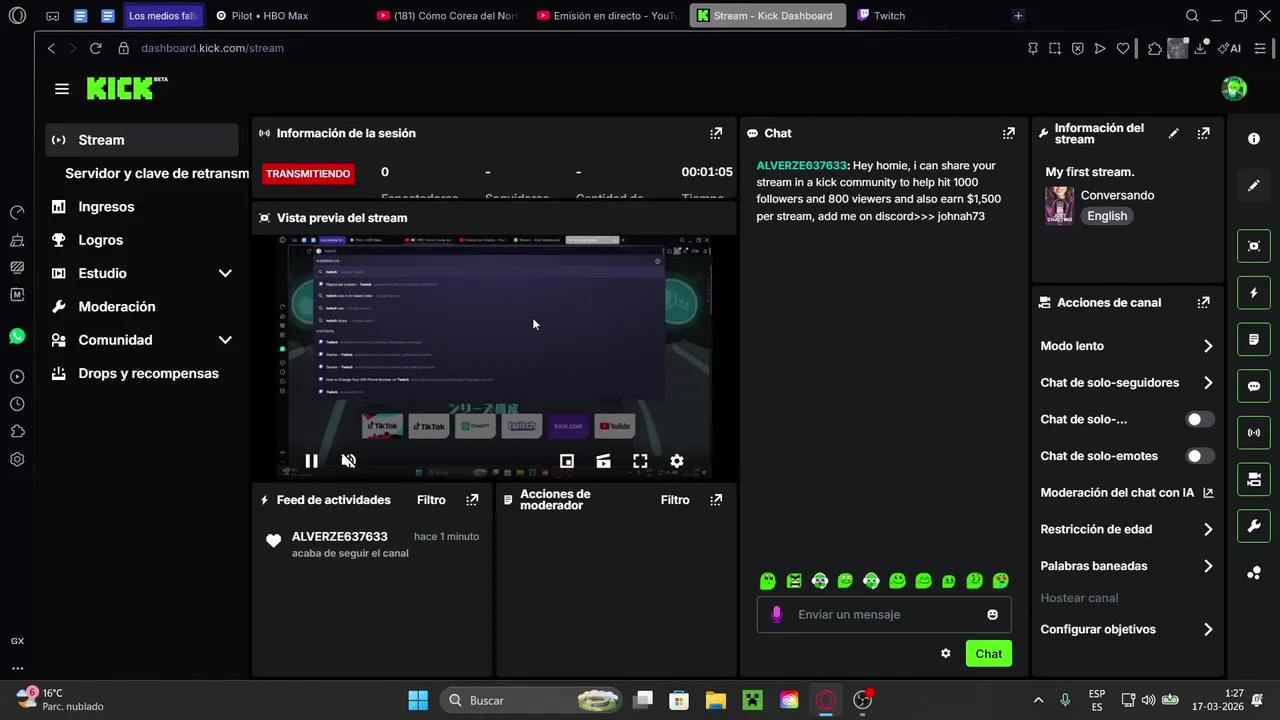This screenshot has width=1280, height=720.
Task: Edit stream information with pencil icon
Action: click(x=1174, y=133)
